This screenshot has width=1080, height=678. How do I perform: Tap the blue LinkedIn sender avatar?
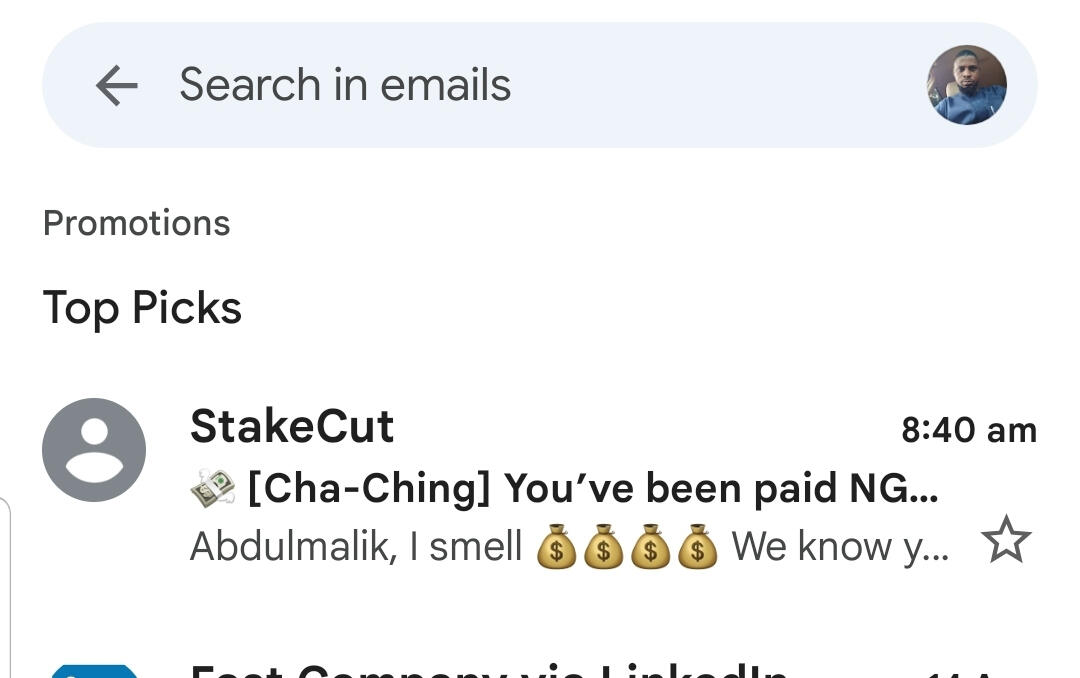(94, 670)
